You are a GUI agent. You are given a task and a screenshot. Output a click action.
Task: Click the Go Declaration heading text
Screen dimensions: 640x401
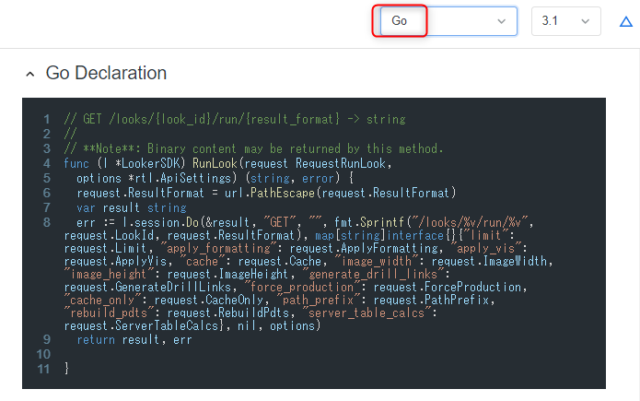click(106, 73)
